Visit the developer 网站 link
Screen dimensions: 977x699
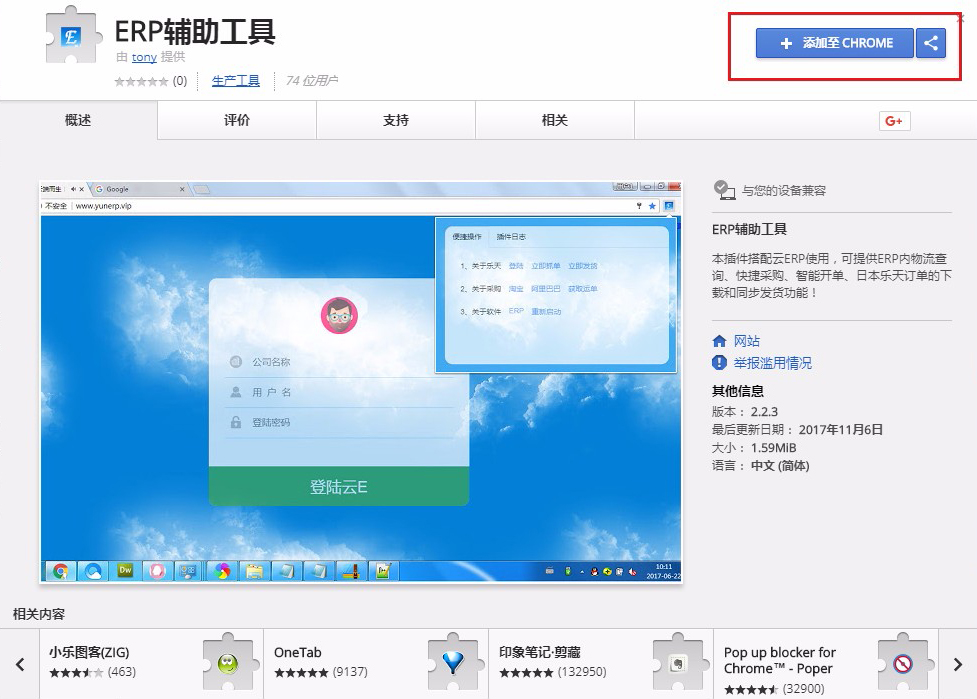tap(746, 341)
